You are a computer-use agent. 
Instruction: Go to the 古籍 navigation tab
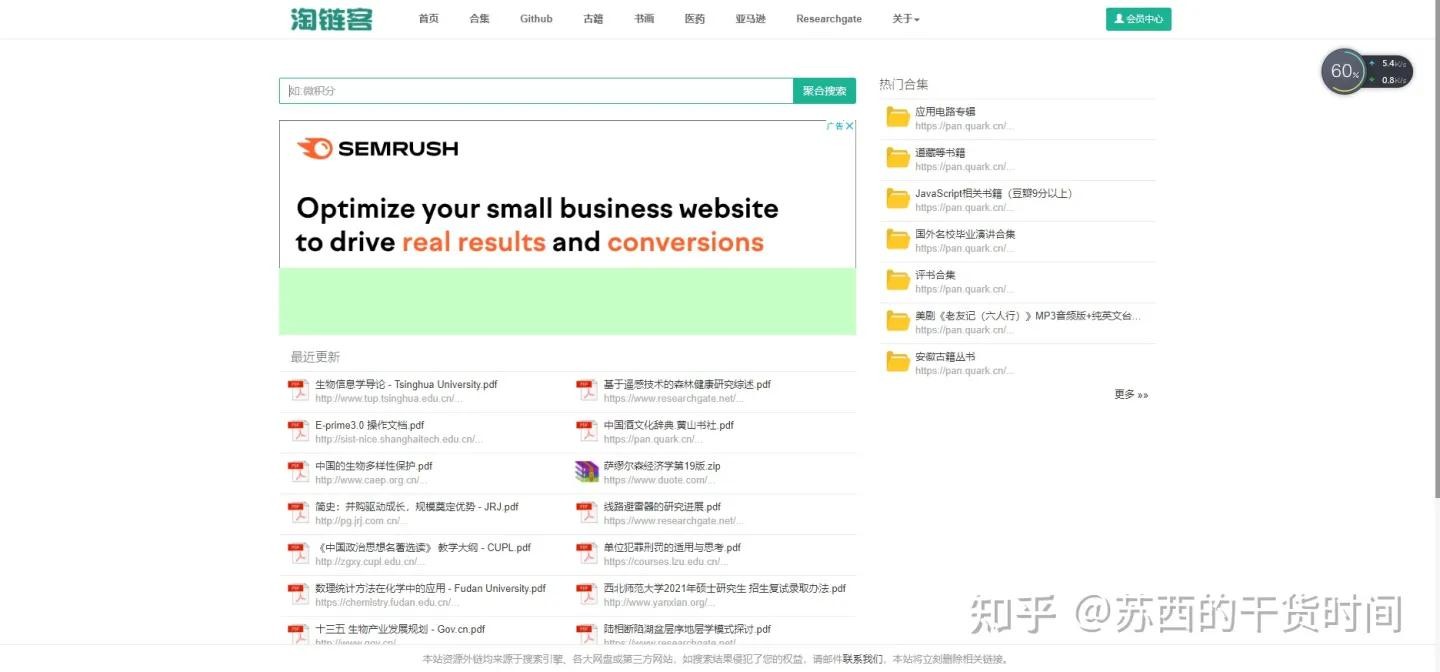point(593,19)
